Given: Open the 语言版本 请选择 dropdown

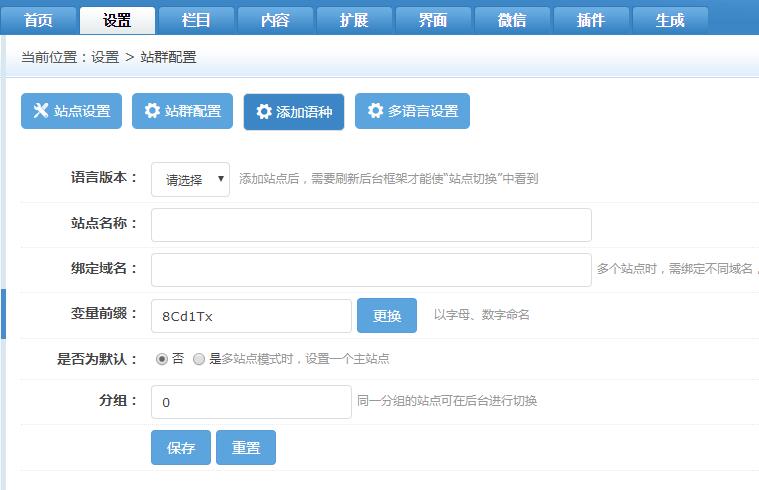Looking at the screenshot, I should click(x=190, y=180).
